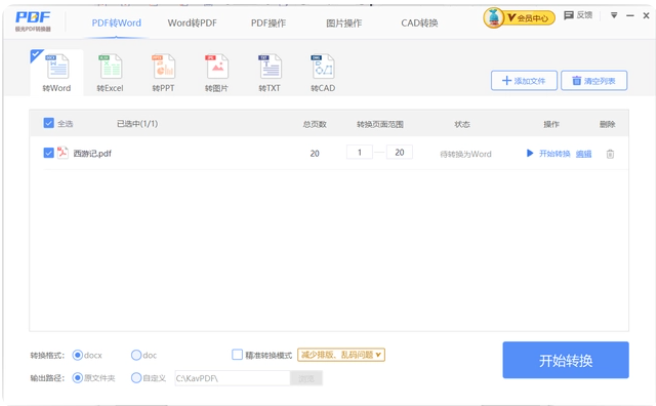The height and width of the screenshot is (406, 656).
Task: Pick the 转PPT conversion icon
Action: (x=162, y=68)
